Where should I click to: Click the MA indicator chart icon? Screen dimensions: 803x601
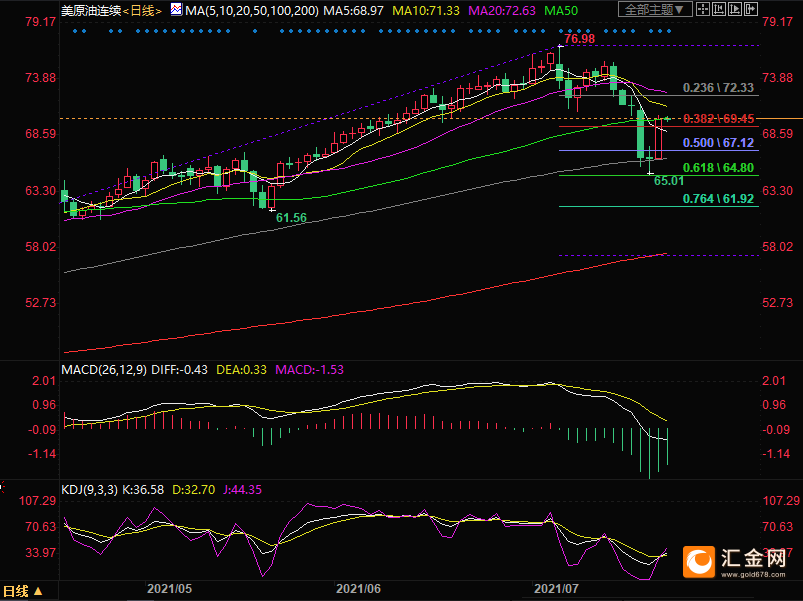pyautogui.click(x=176, y=10)
